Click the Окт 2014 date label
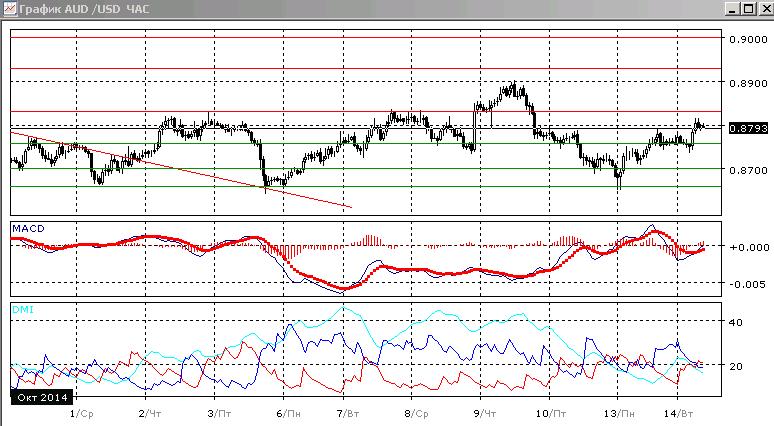Viewport: 774px width, 426px height. point(42,397)
